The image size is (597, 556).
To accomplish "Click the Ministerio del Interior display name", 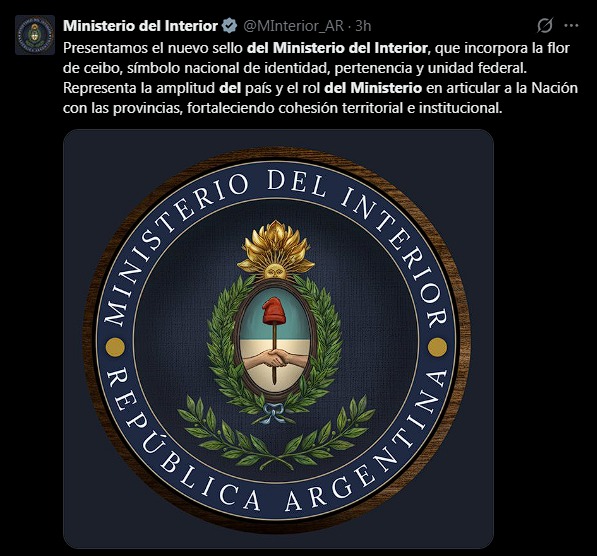I will click(x=140, y=26).
